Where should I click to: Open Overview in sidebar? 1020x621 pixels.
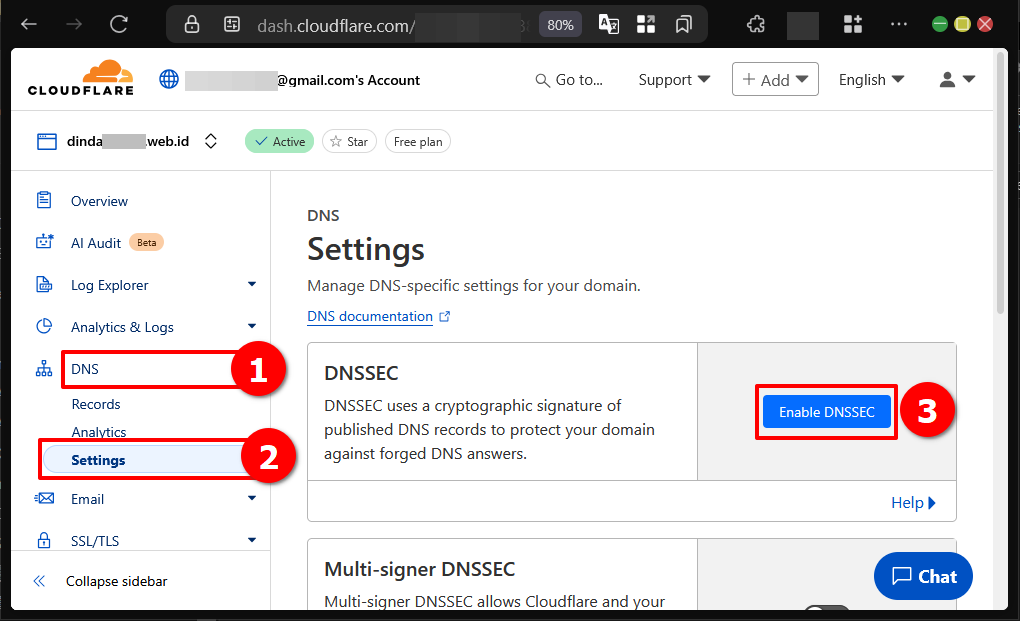(x=100, y=201)
